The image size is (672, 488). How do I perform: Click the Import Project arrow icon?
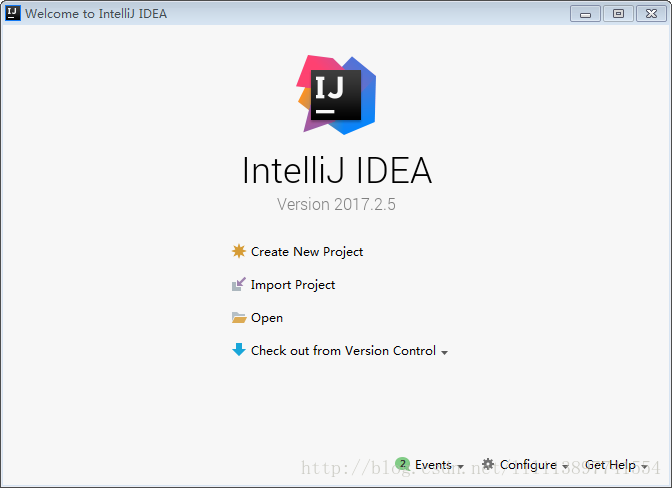click(239, 284)
